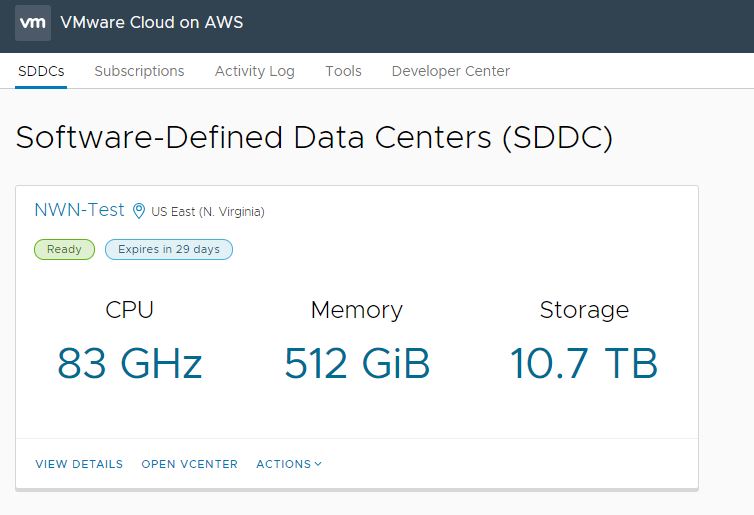Screen dimensions: 754x515
Task: Open the Developer Center tab
Action: [x=451, y=71]
